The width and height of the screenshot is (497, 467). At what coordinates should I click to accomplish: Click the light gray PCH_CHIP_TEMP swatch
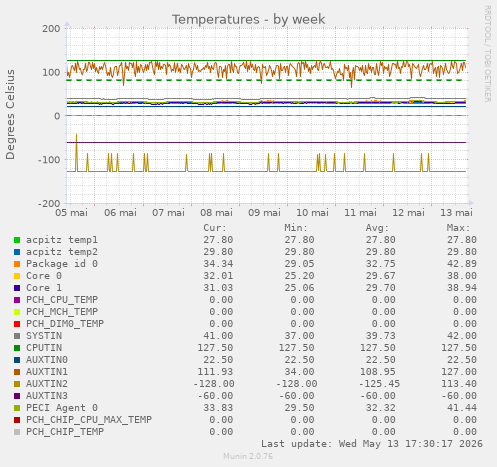point(17,432)
